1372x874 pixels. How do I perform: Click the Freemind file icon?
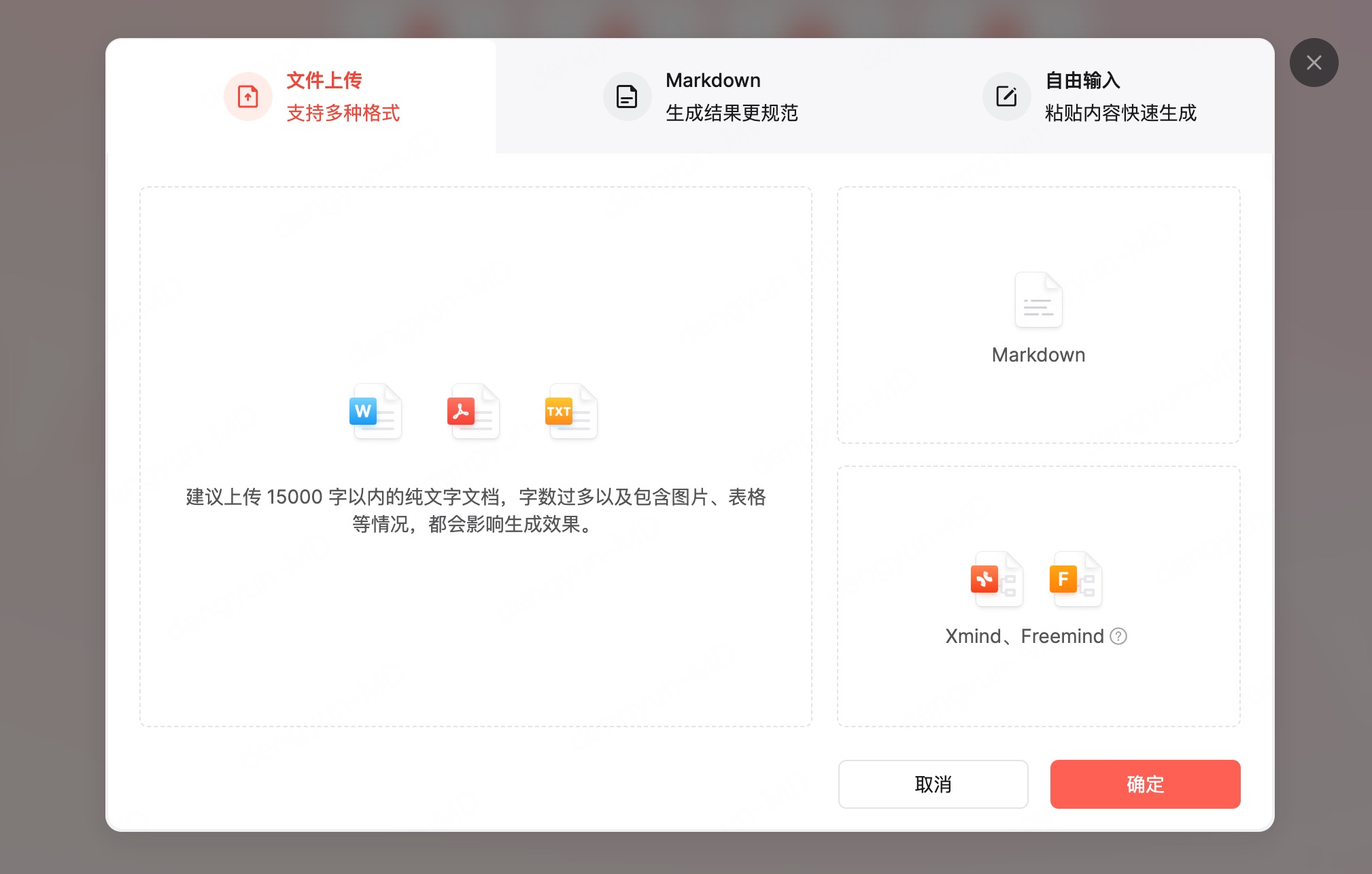[x=1076, y=579]
